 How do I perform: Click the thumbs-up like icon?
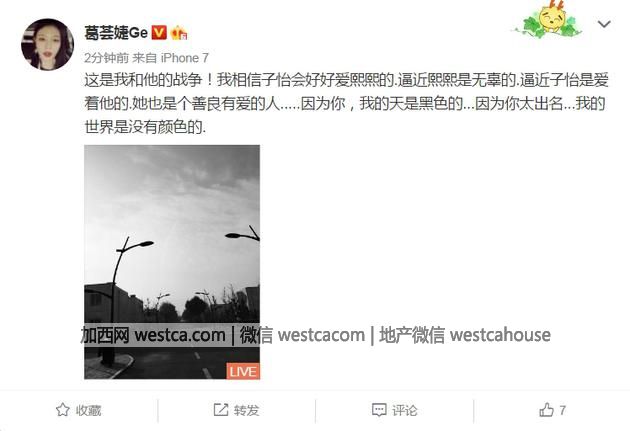click(x=546, y=410)
